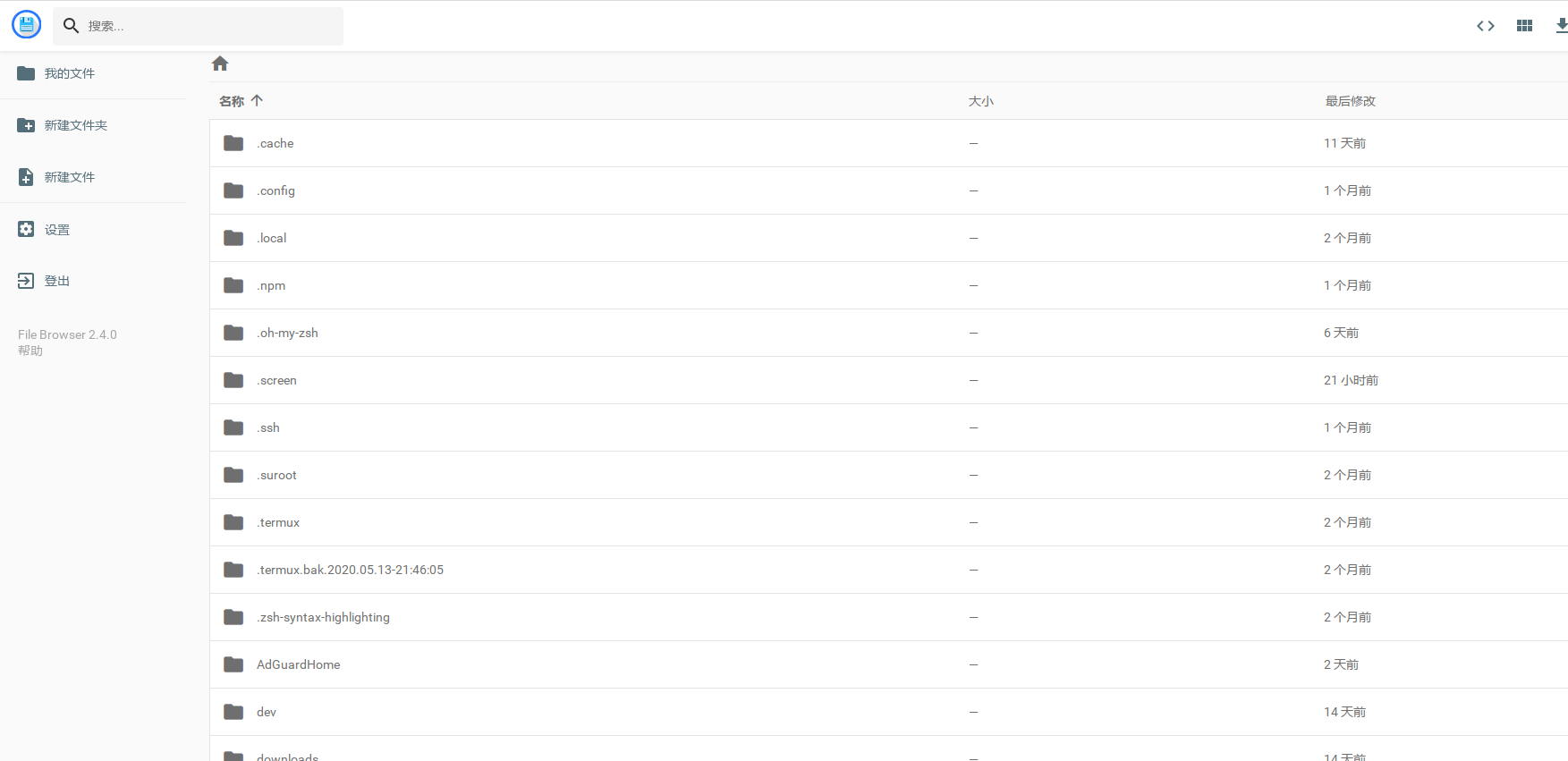1568x761 pixels.
Task: Switch view with the grid icon
Action: pos(1525,26)
